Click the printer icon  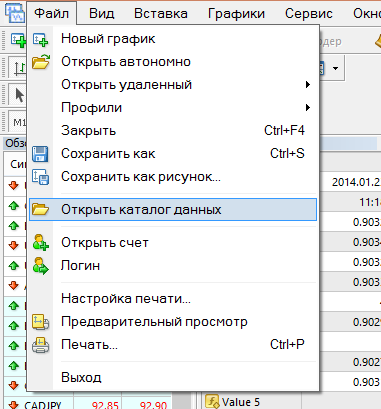click(40, 345)
